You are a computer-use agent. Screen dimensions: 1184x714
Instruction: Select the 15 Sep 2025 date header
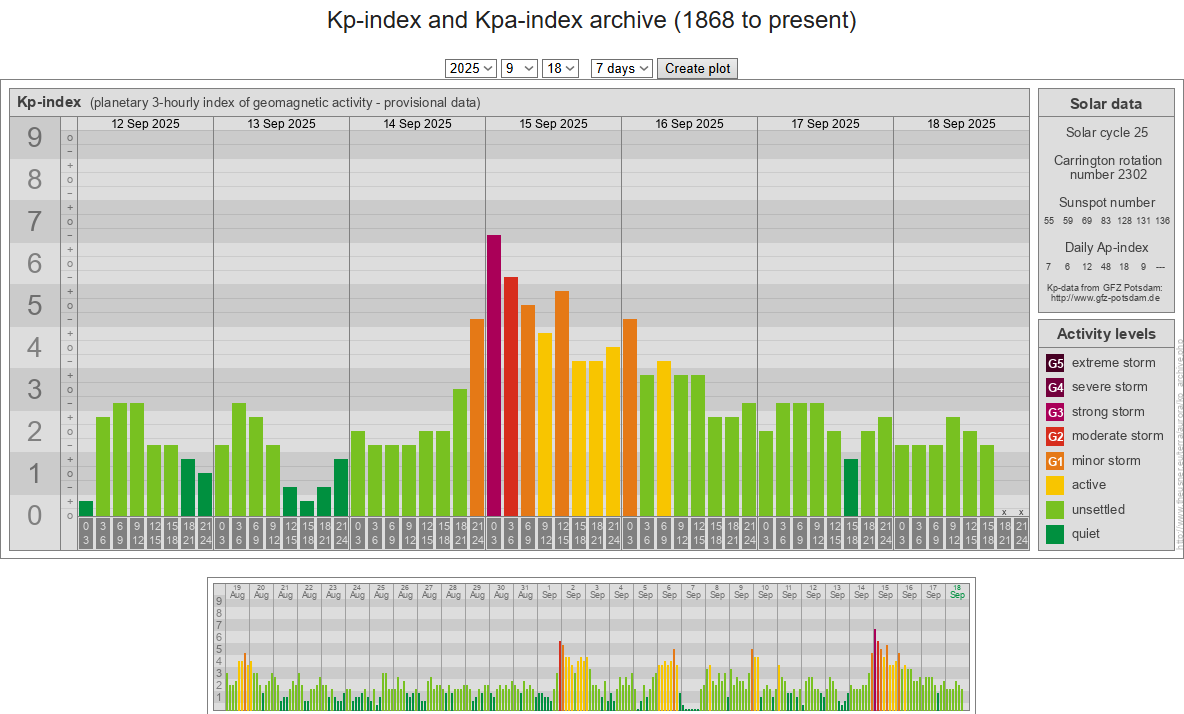(x=553, y=124)
